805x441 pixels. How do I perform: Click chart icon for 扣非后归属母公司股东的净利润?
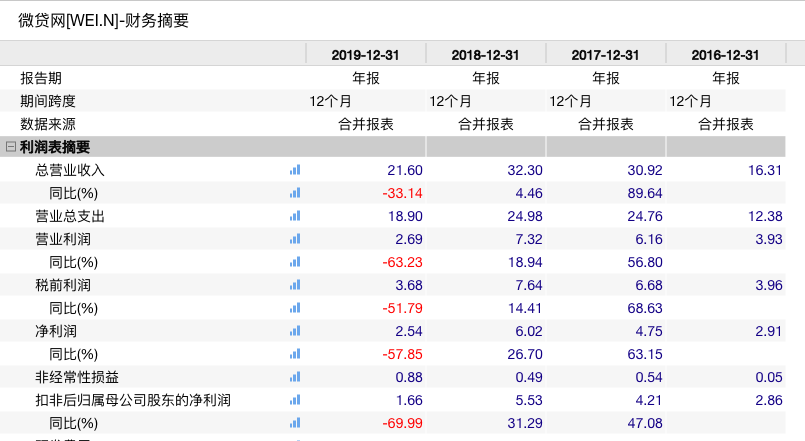click(295, 400)
